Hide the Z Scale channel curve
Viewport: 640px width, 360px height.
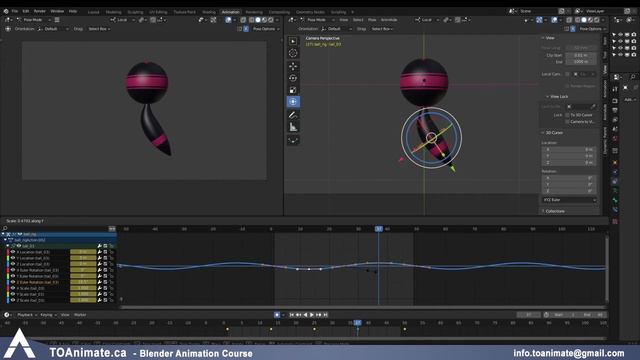(x=13, y=300)
